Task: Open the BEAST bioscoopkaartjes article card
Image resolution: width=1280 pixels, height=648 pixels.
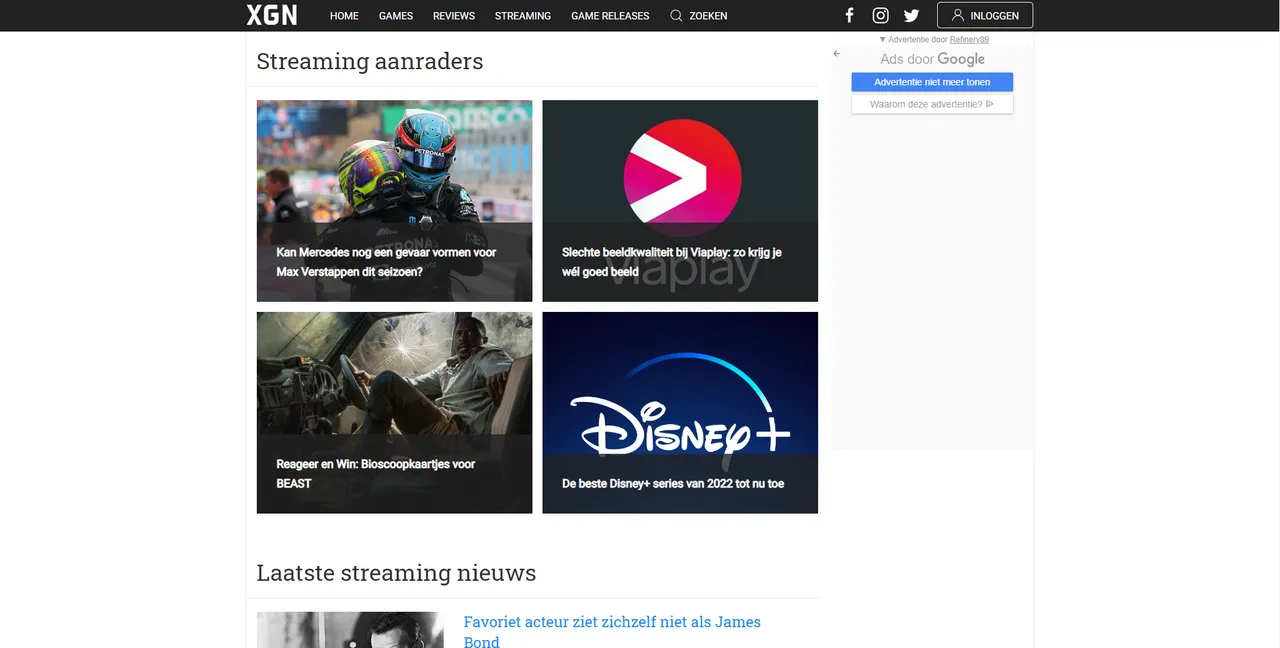Action: (394, 413)
